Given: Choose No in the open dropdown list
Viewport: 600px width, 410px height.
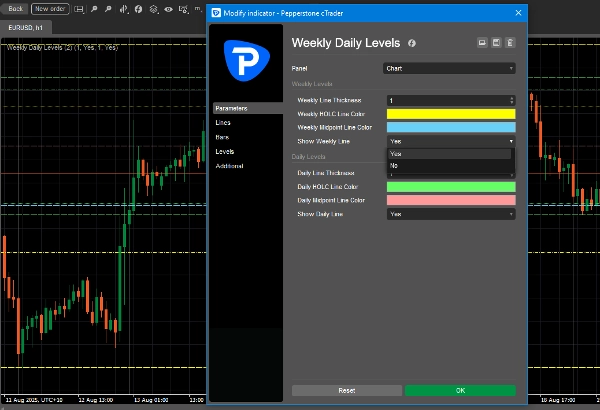Looking at the screenshot, I should tap(450, 166).
